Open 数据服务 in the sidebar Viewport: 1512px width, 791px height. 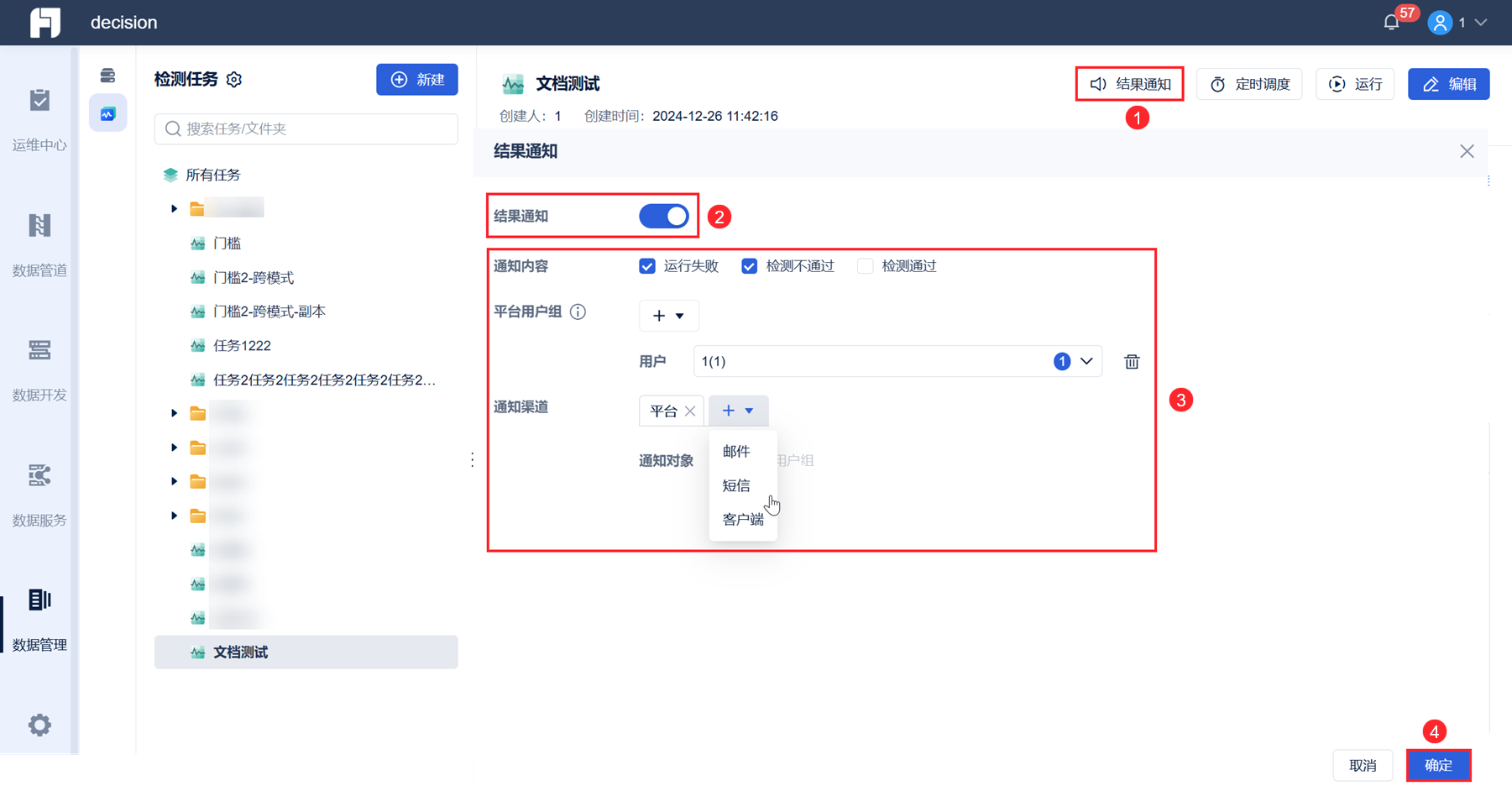pyautogui.click(x=39, y=495)
